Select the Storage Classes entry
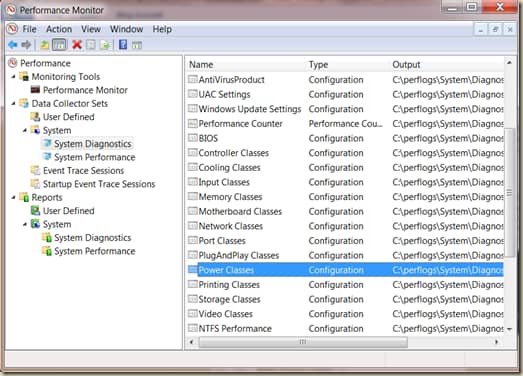This screenshot has height=376, width=523. pyautogui.click(x=346, y=299)
